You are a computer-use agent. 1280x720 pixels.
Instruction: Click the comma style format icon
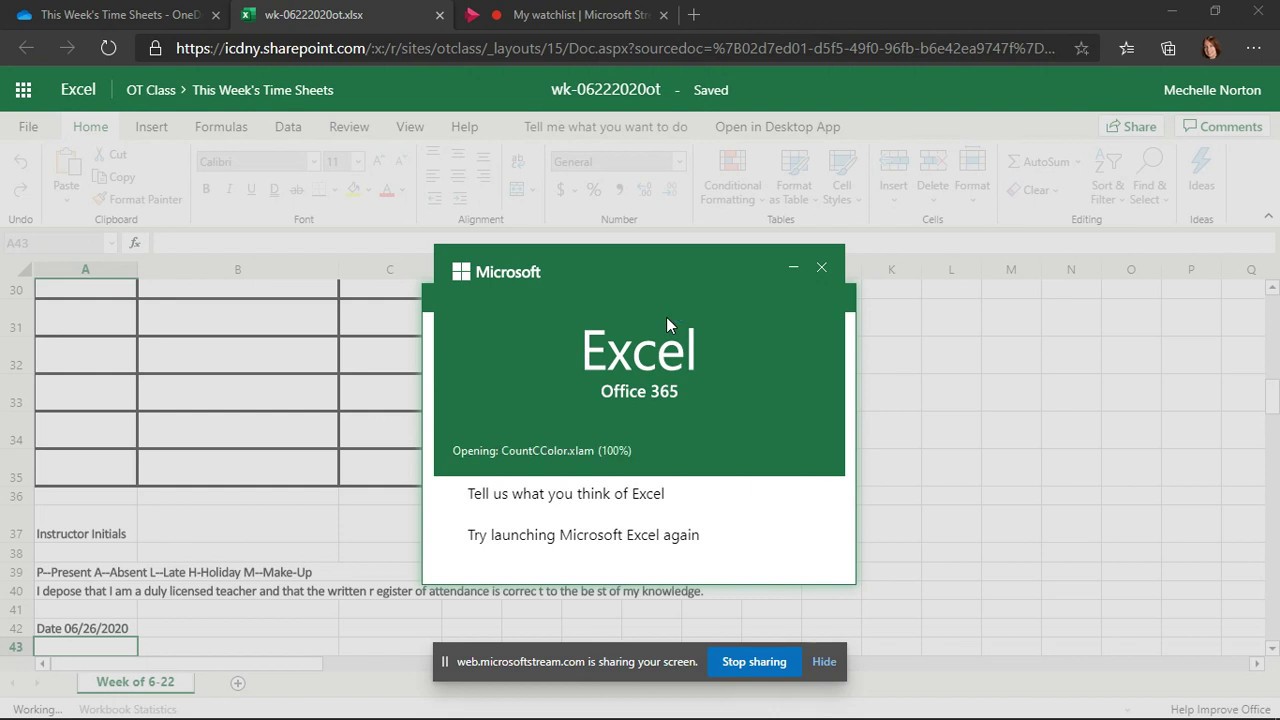[x=619, y=190]
